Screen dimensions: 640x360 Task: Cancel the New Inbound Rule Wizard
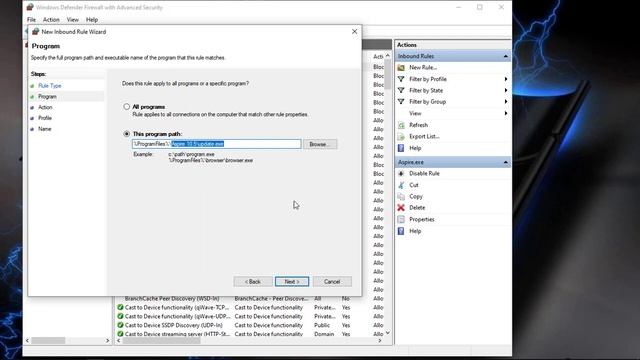(332, 282)
